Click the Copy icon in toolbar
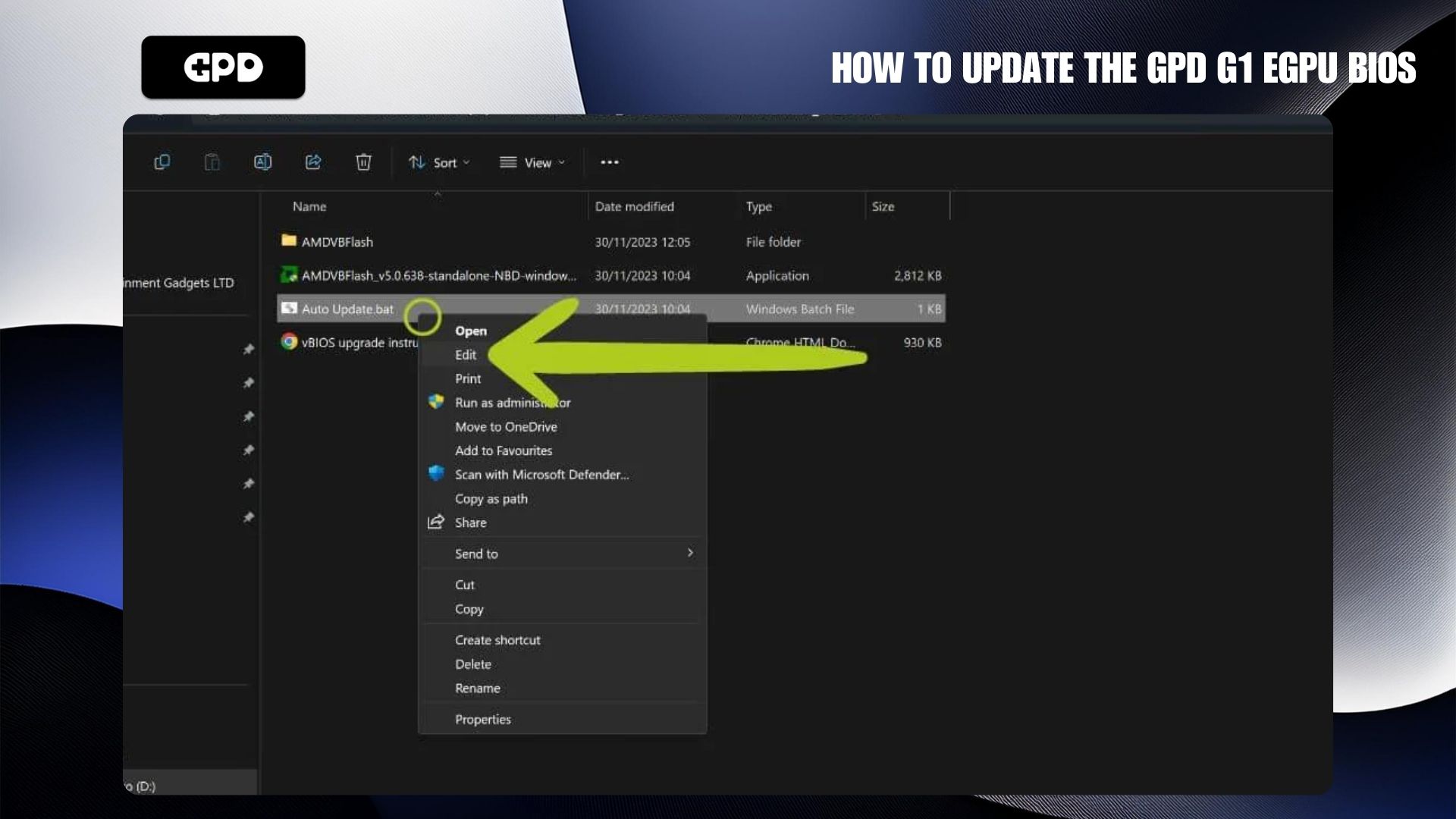The height and width of the screenshot is (819, 1456). click(x=162, y=162)
